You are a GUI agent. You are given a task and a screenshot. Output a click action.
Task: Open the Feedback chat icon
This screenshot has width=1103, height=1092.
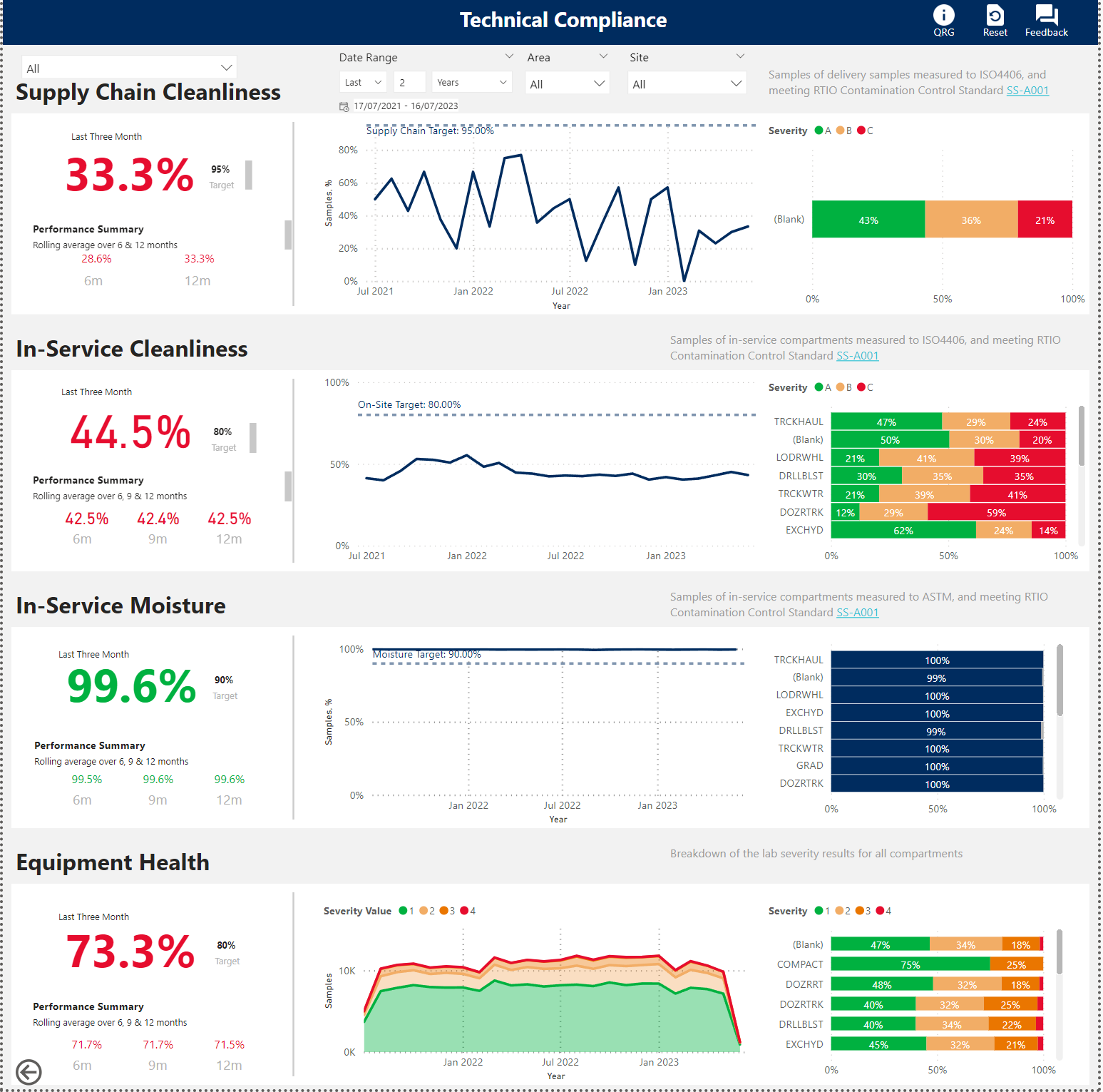point(1046,16)
